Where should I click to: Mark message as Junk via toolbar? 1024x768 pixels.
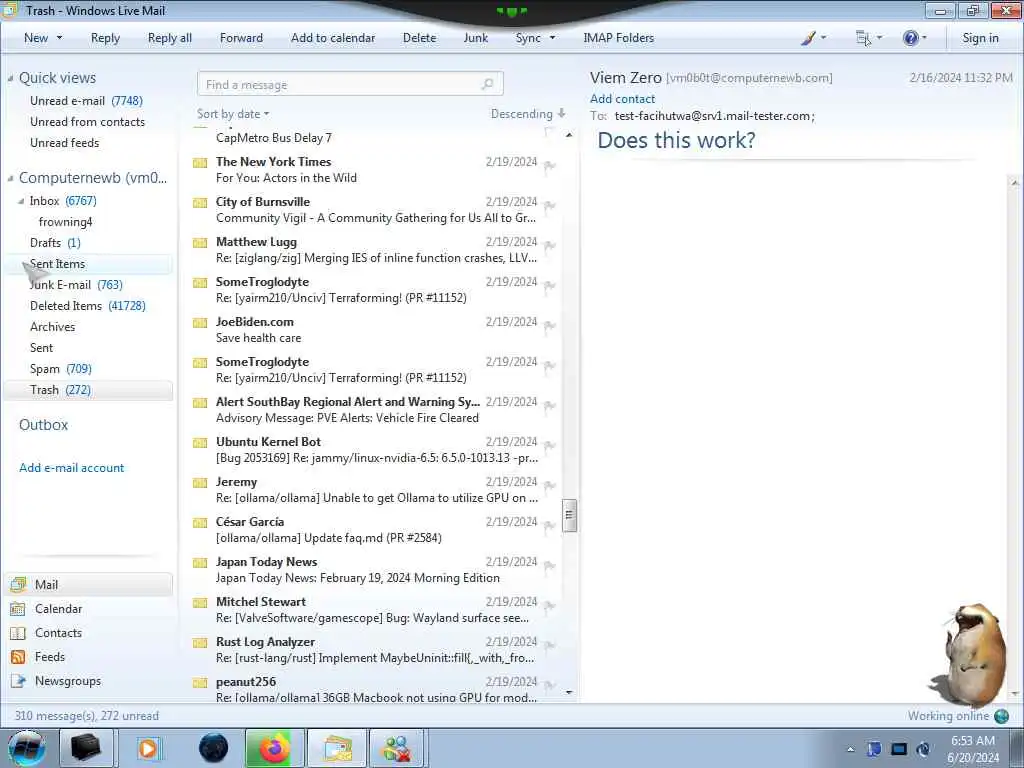pos(475,38)
